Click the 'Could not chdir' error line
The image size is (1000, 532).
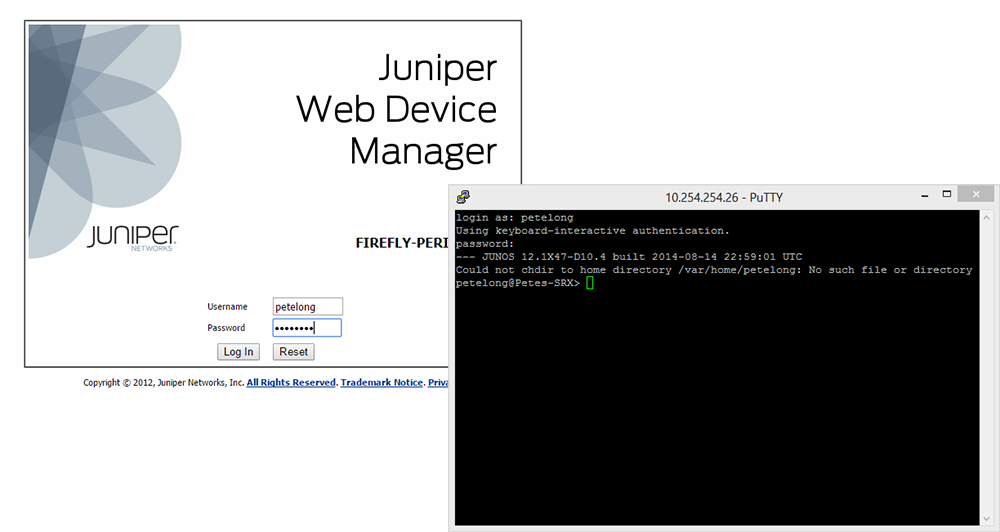tap(714, 270)
